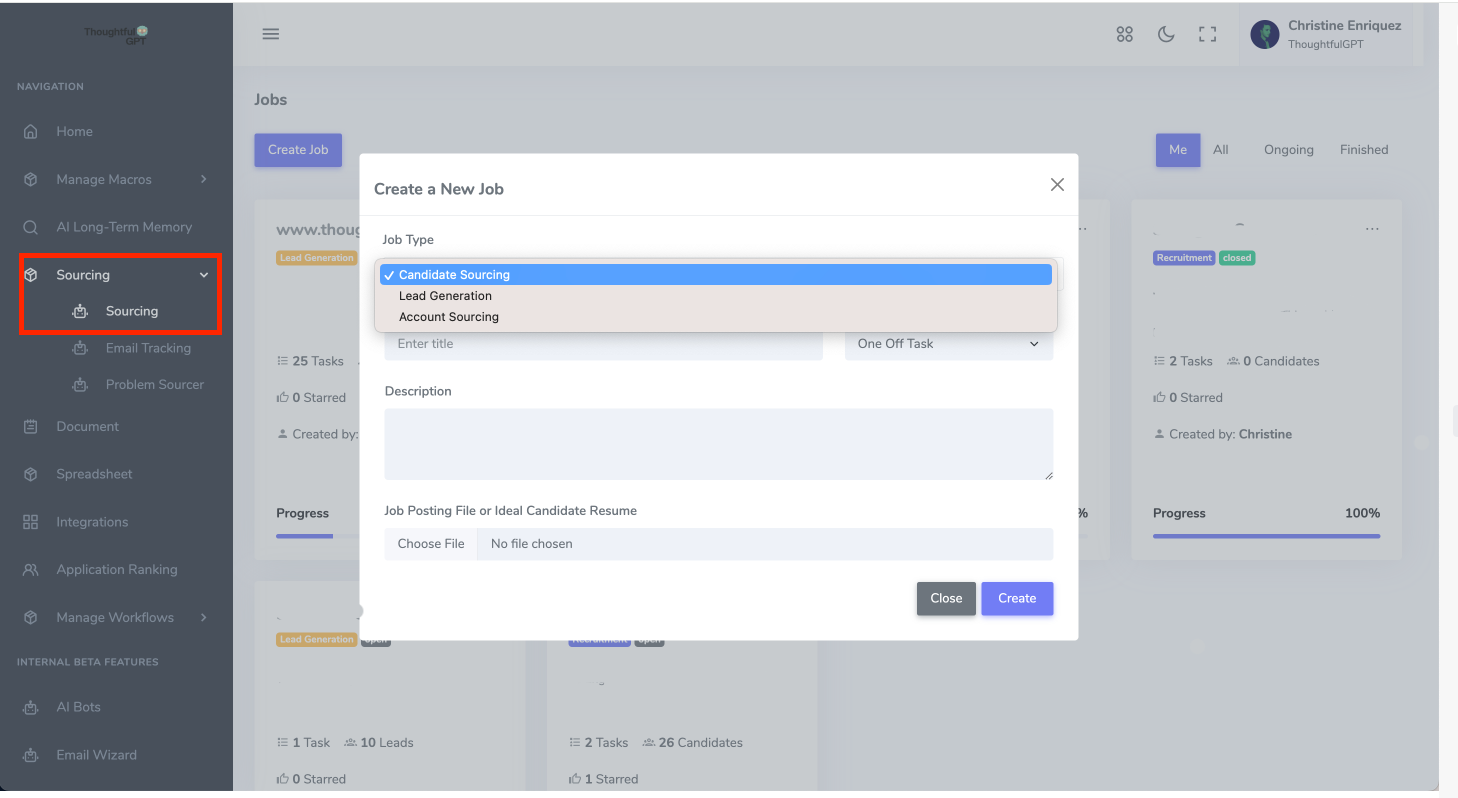
Task: Enter fullscreen using the brackets icon
Action: point(1207,35)
